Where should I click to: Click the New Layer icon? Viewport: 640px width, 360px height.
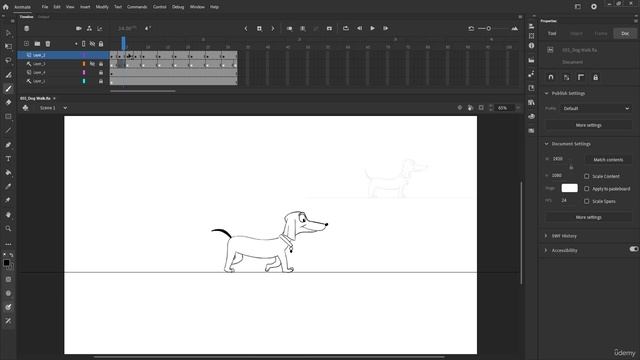[x=27, y=44]
